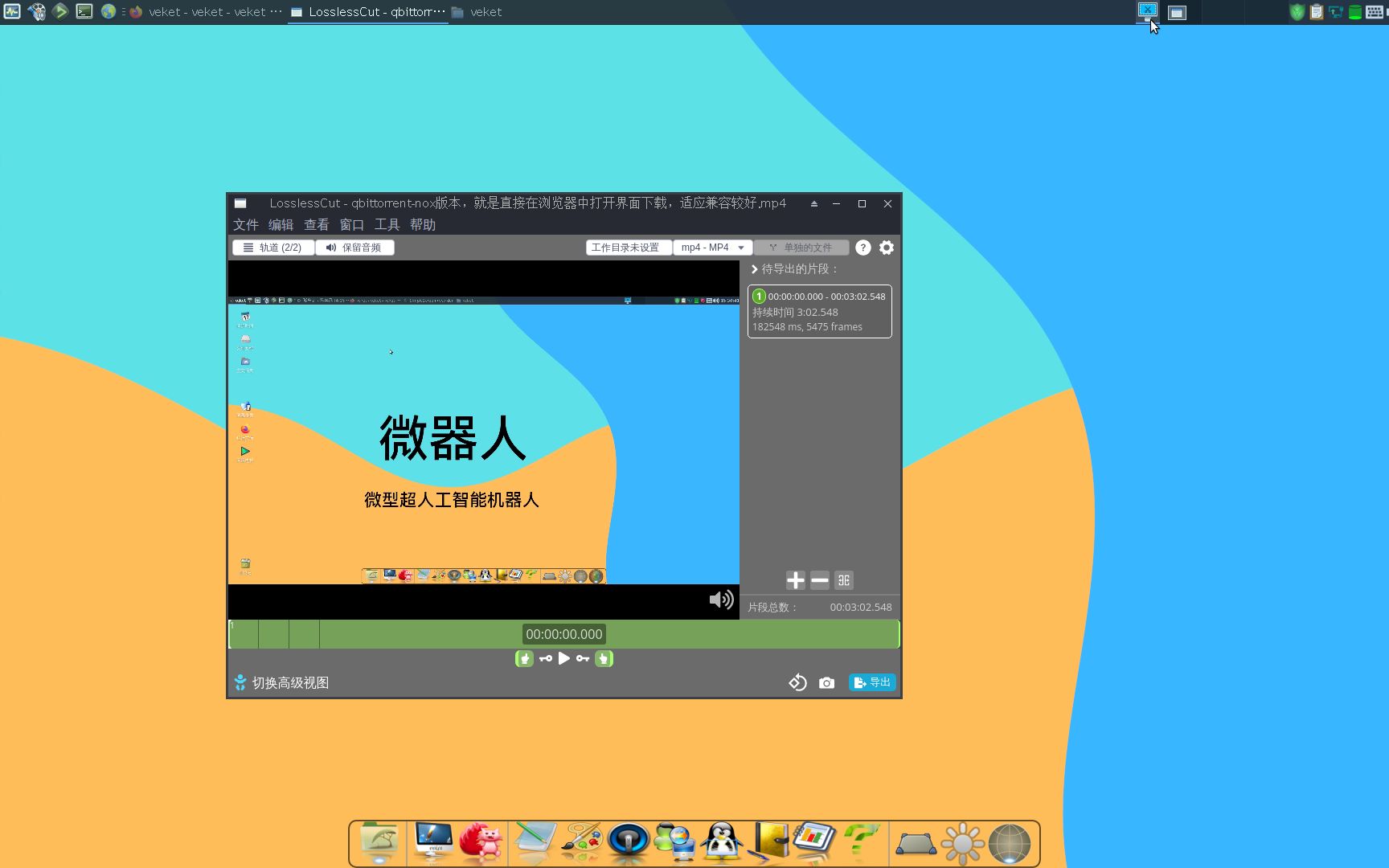The height and width of the screenshot is (868, 1389).
Task: Take a screenshot with the camera icon
Action: [826, 682]
